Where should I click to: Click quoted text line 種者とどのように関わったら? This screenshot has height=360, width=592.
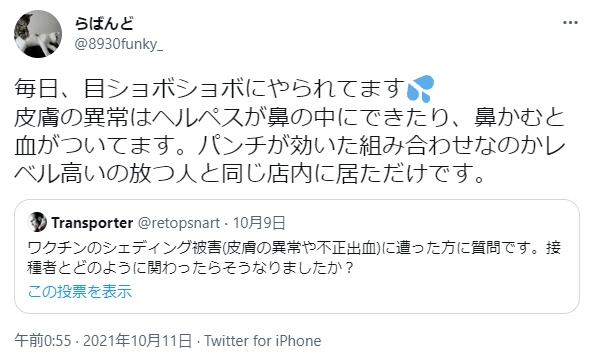pyautogui.click(x=191, y=268)
